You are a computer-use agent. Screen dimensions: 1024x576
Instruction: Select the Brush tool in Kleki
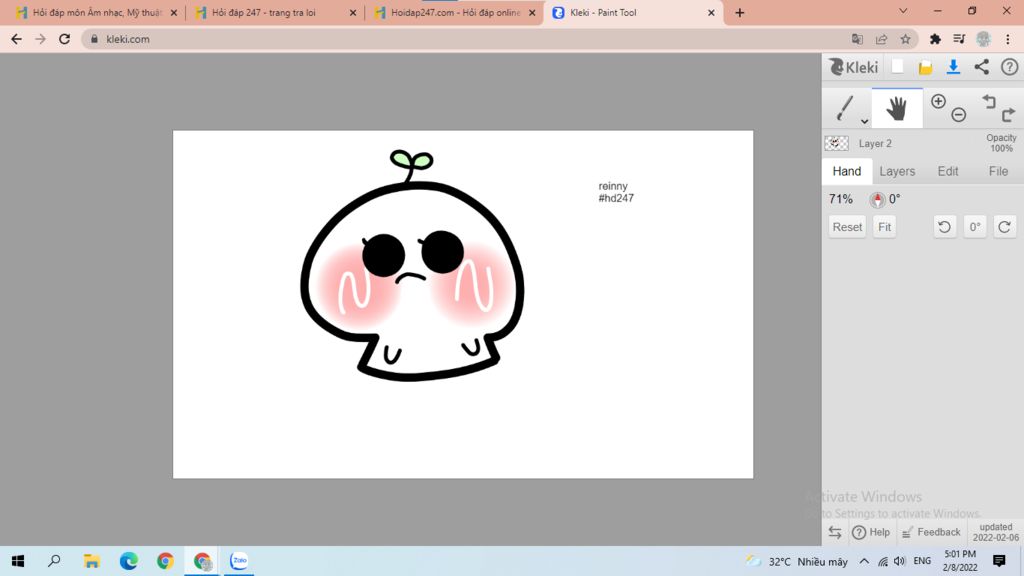(x=845, y=108)
